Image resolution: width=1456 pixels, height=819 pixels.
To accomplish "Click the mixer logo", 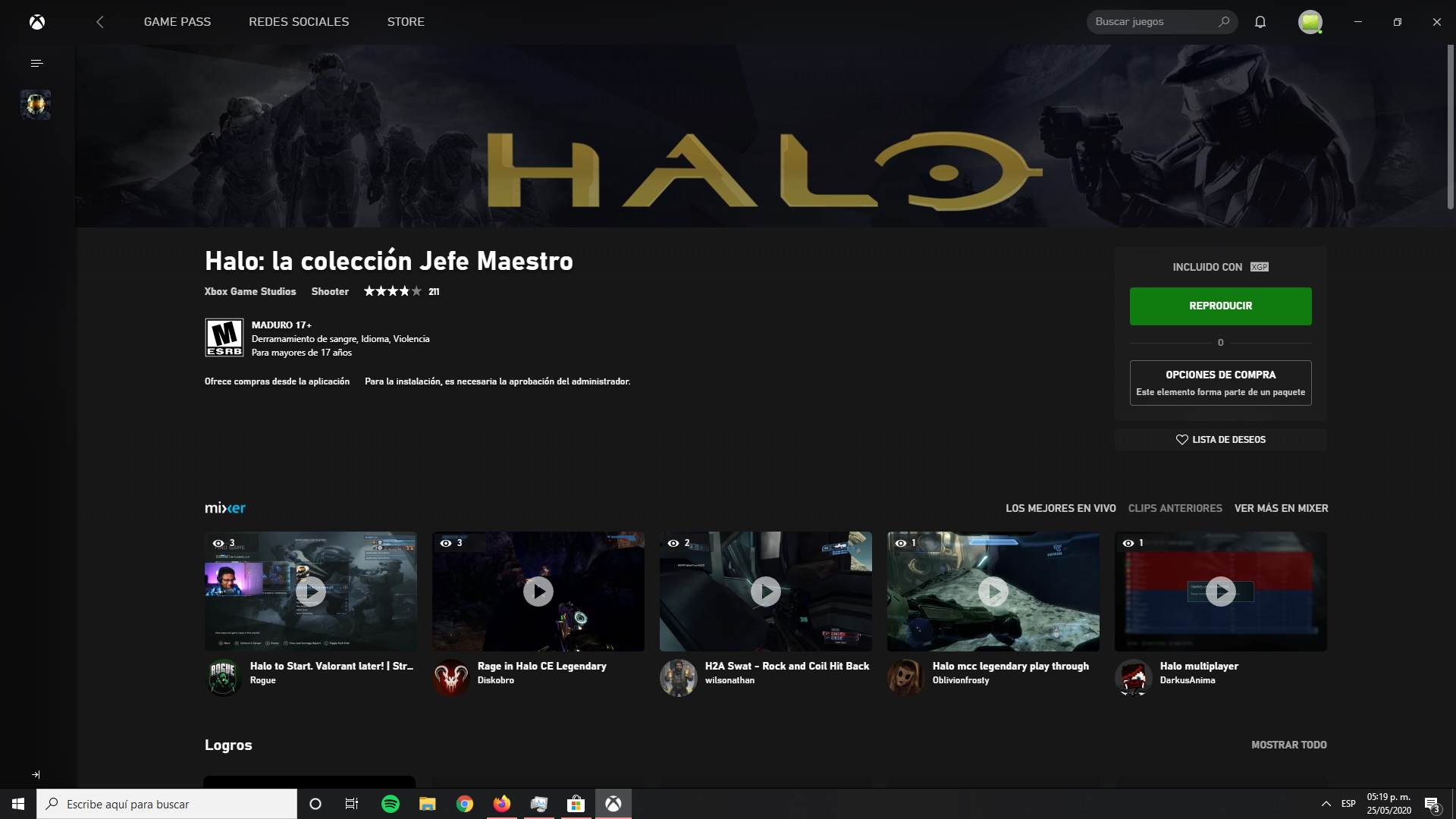I will click(x=225, y=508).
